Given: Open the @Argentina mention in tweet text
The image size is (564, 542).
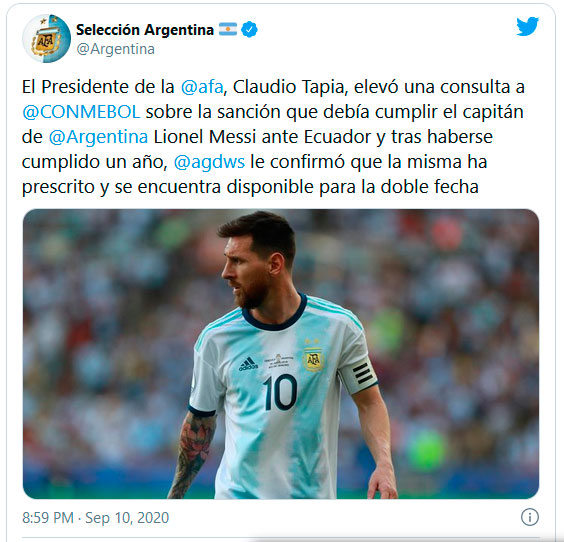Looking at the screenshot, I should pyautogui.click(x=98, y=137).
